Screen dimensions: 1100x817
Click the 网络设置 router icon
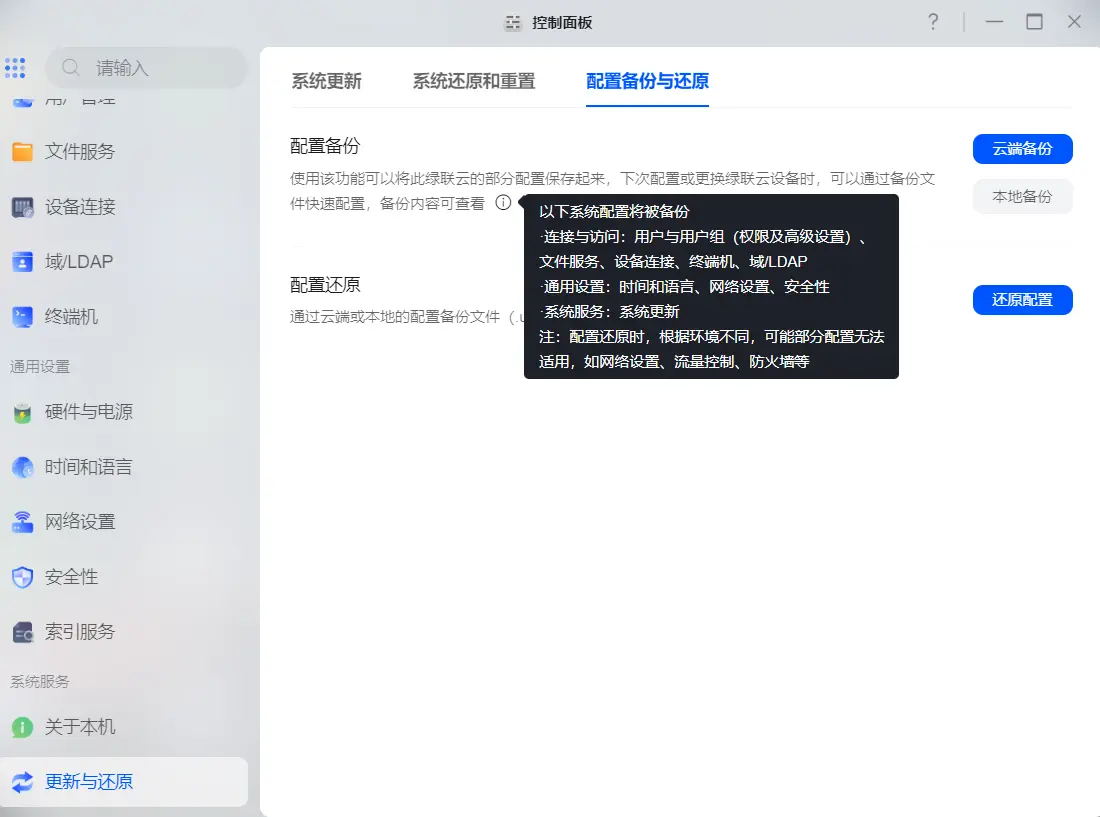pos(22,522)
